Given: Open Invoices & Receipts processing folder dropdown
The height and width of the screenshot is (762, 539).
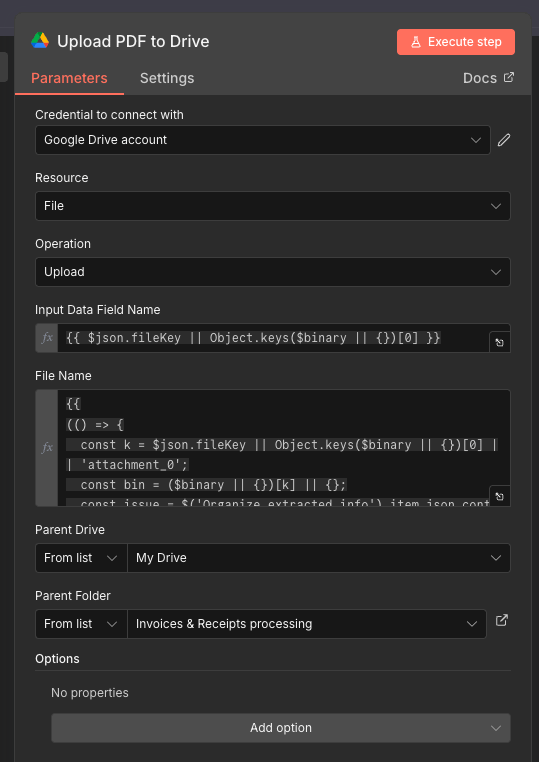Looking at the screenshot, I should [307, 624].
